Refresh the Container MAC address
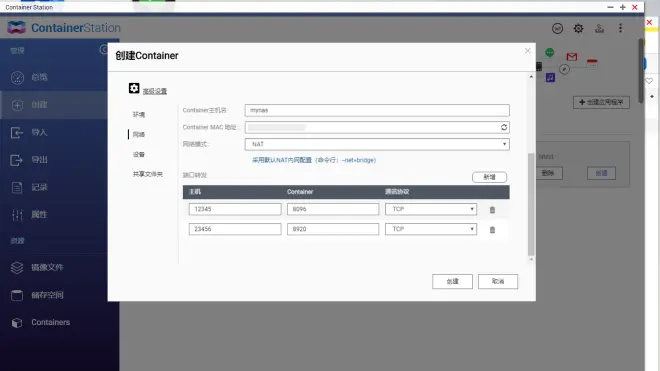 [x=503, y=127]
